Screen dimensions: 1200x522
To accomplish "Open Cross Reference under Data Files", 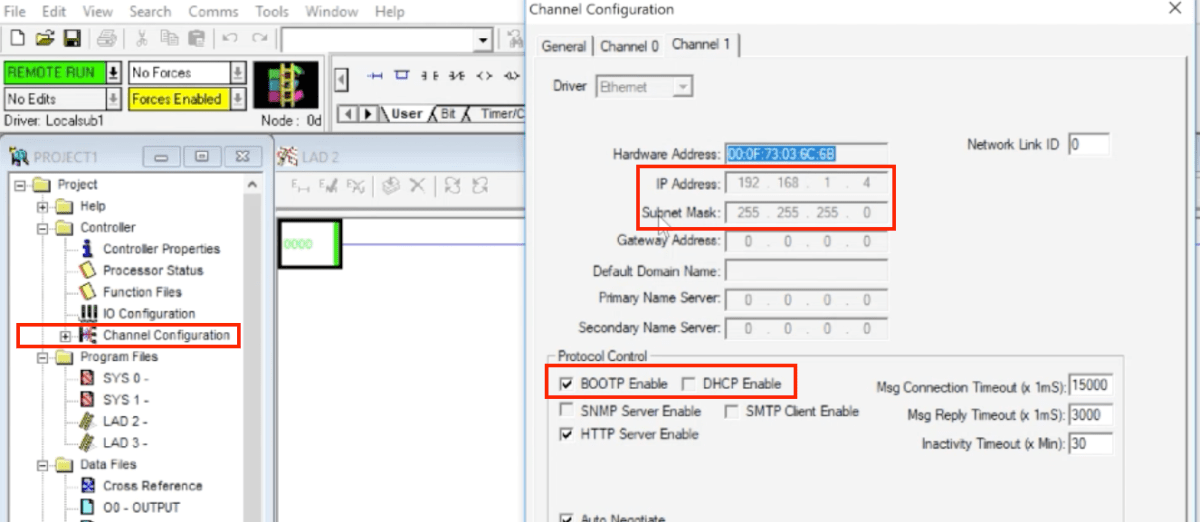I will pyautogui.click(x=152, y=486).
